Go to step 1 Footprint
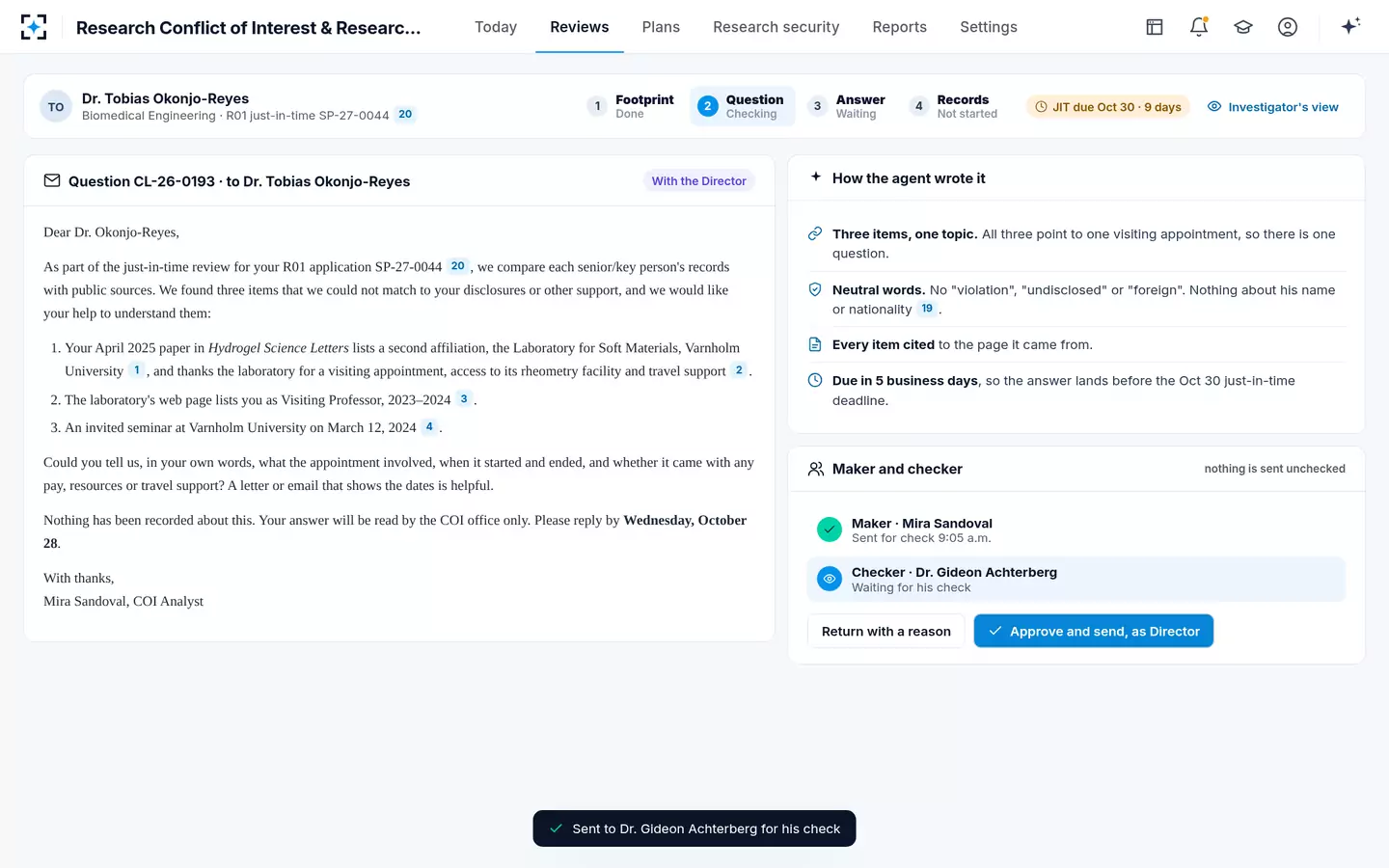This screenshot has width=1389, height=868. coord(631,106)
